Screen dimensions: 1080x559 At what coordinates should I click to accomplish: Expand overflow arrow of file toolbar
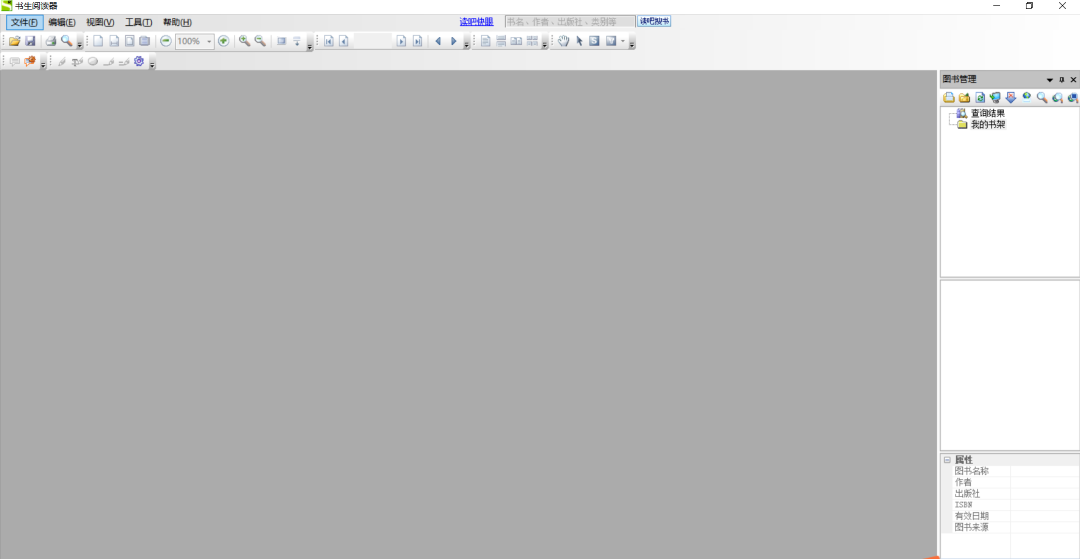click(80, 45)
